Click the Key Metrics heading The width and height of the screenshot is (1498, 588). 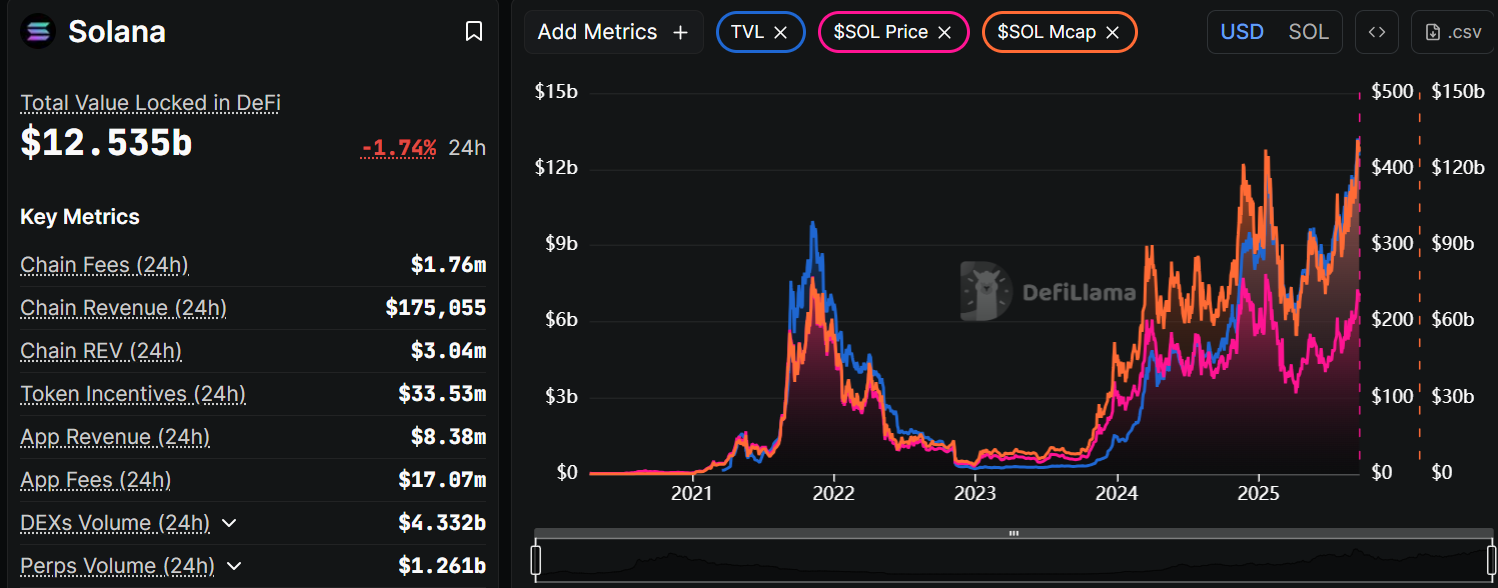(80, 217)
